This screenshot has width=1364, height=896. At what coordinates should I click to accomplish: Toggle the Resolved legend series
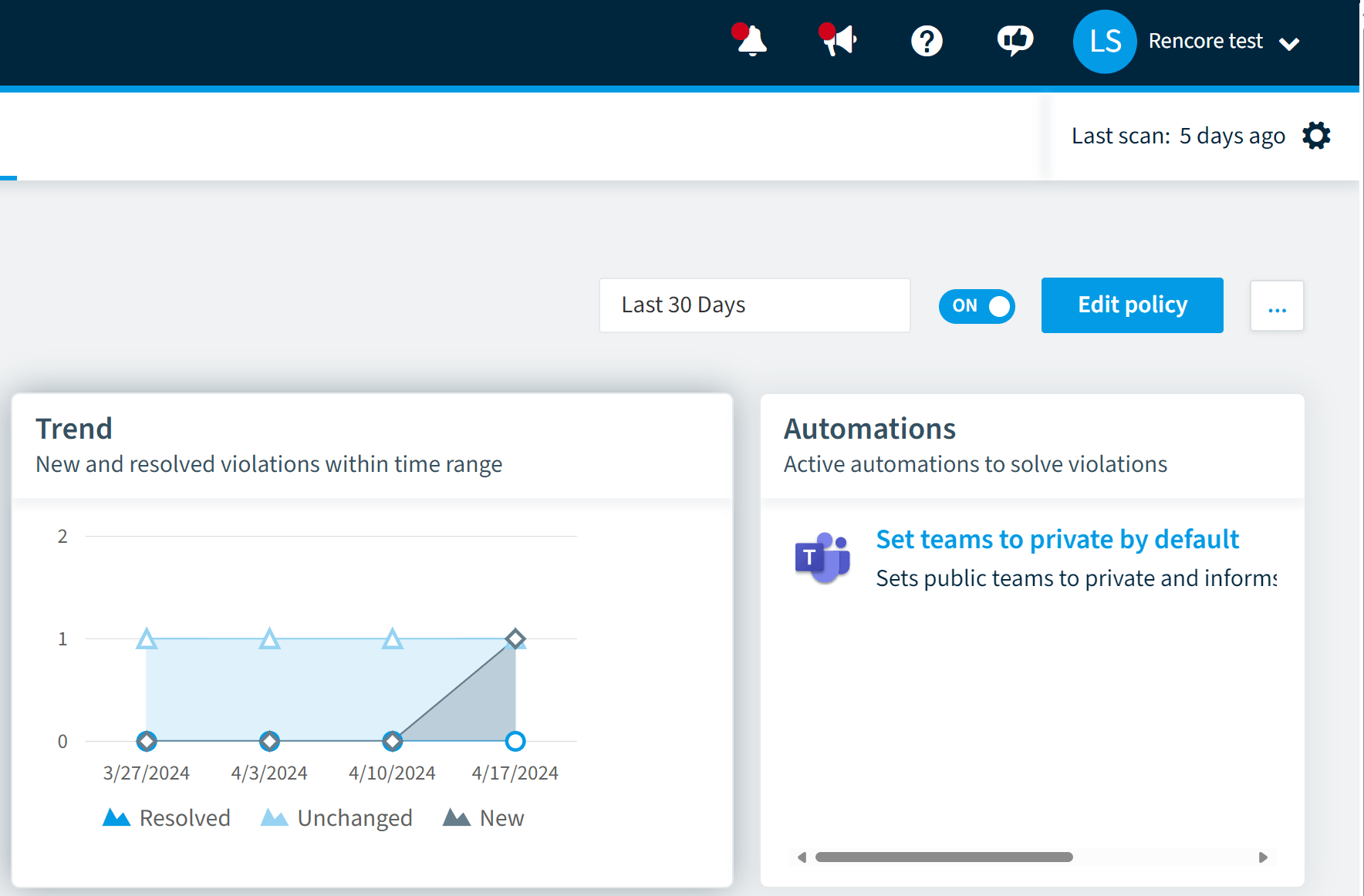pyautogui.click(x=167, y=817)
